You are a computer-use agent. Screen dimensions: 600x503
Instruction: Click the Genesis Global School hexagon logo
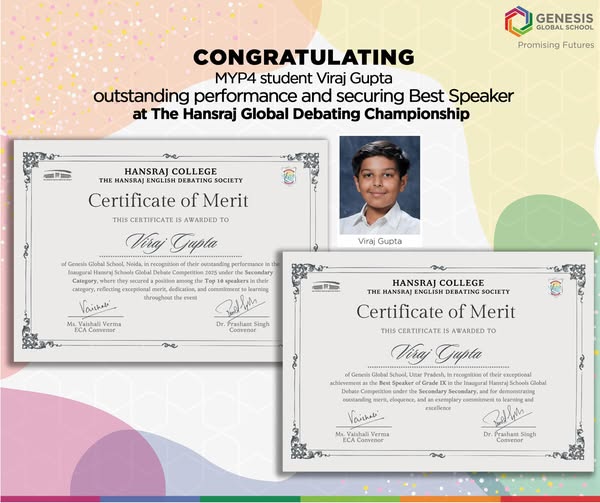[x=519, y=20]
